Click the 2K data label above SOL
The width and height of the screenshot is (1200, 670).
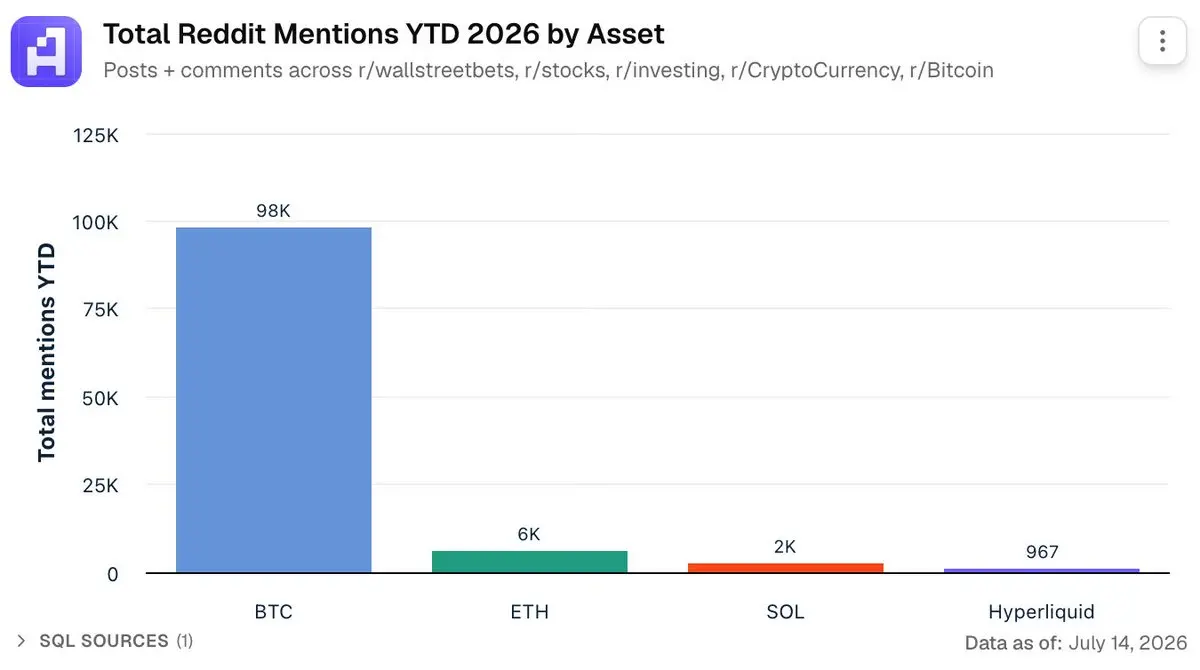pyautogui.click(x=785, y=547)
